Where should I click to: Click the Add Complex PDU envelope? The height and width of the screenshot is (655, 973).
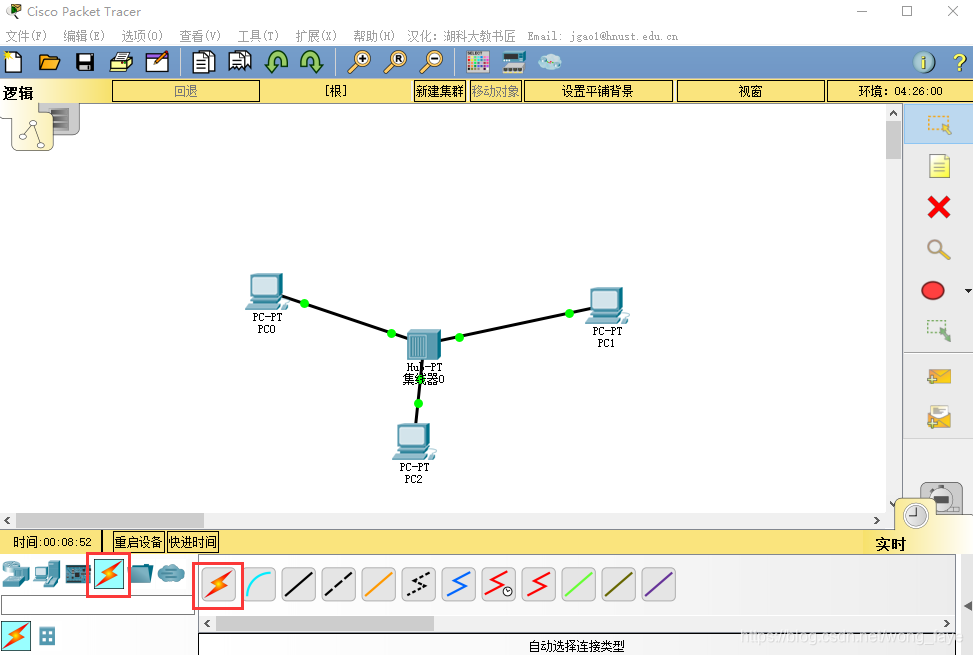tap(939, 417)
